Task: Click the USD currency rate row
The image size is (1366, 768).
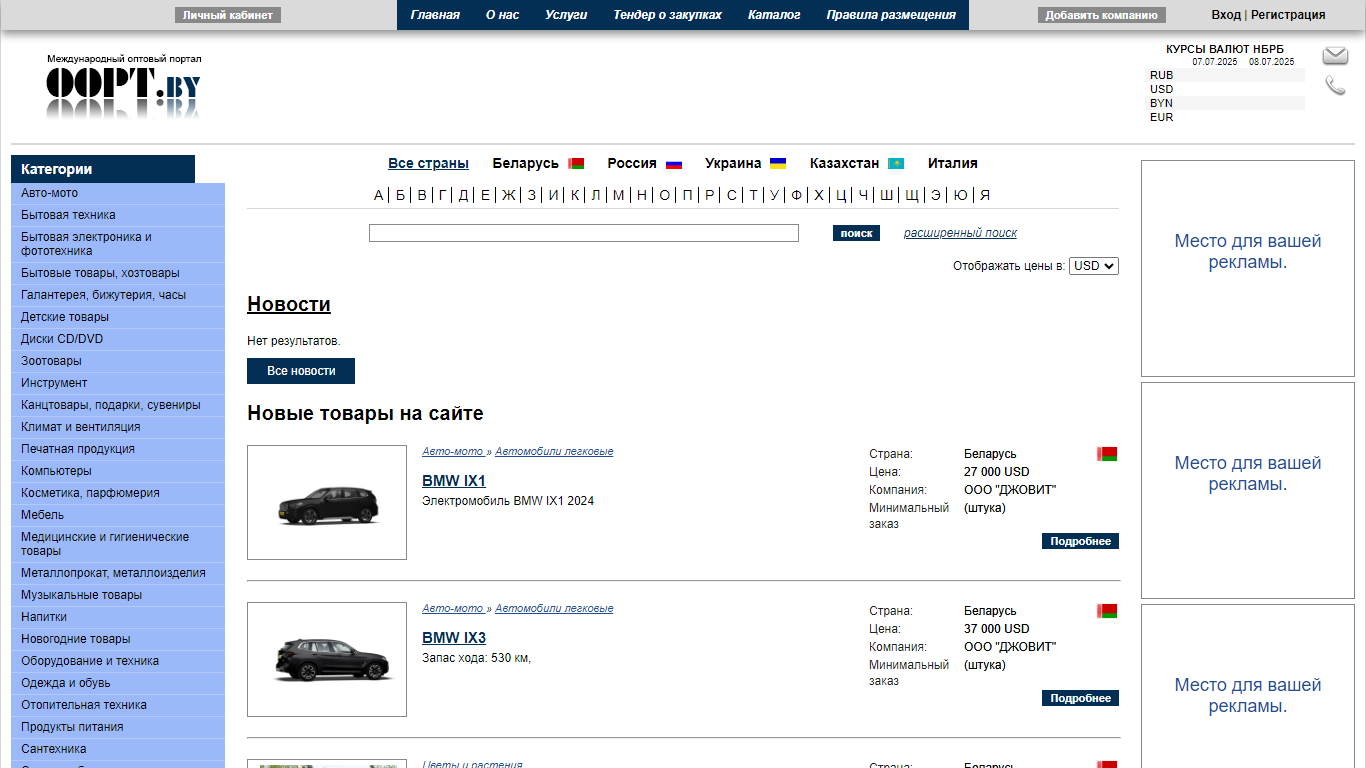Action: click(x=1225, y=89)
